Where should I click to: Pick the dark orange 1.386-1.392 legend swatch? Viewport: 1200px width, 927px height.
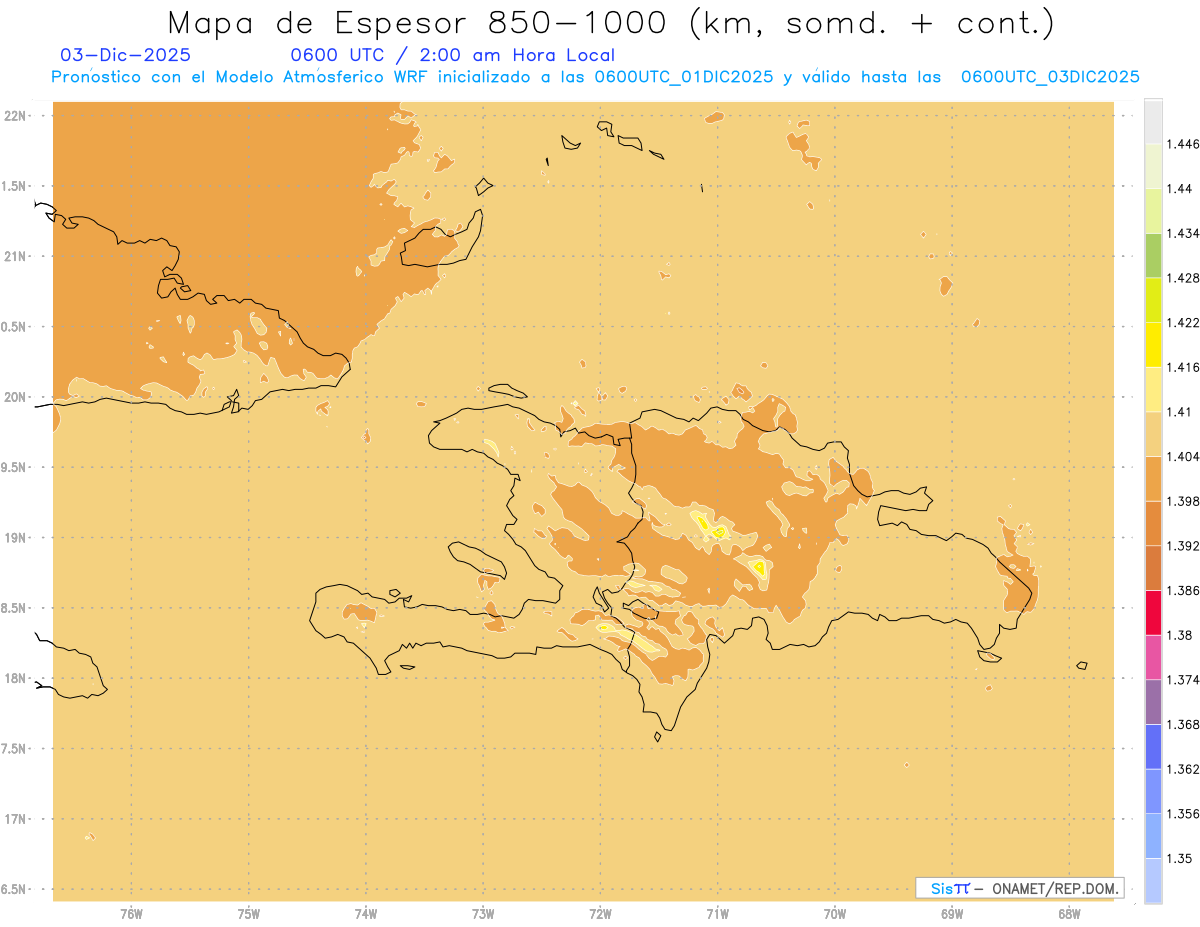pos(1153,568)
